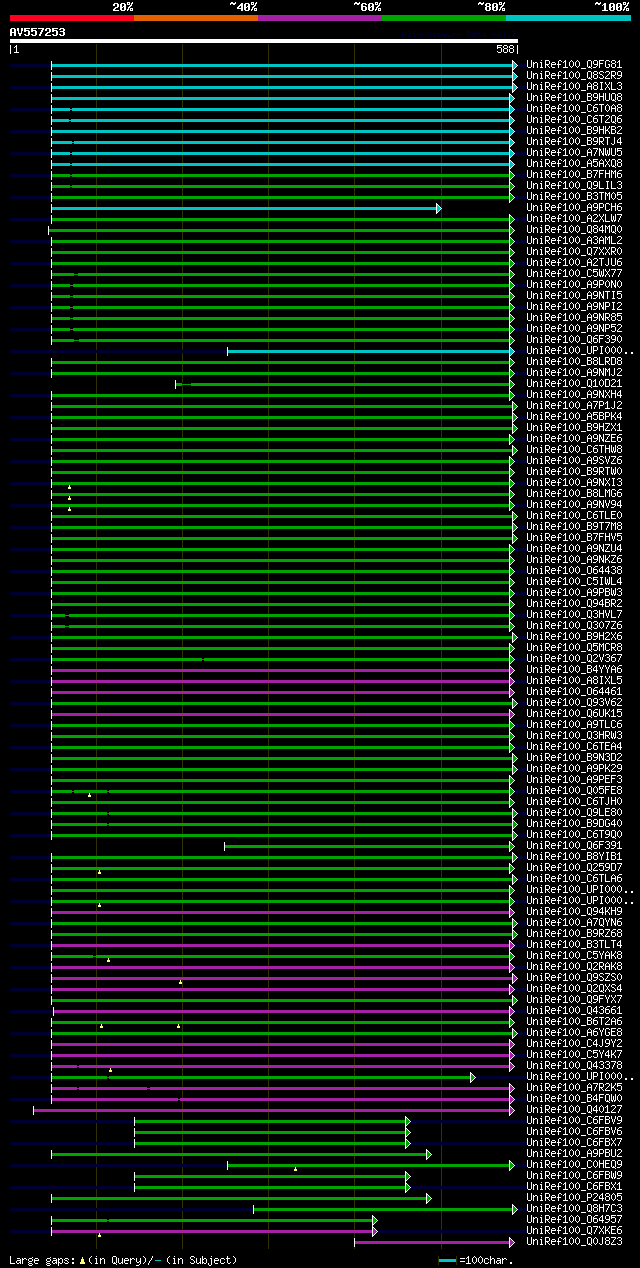This screenshot has width=640, height=1268.
Task: Open hit UniRef100_Q9FG81
Action: (574, 64)
